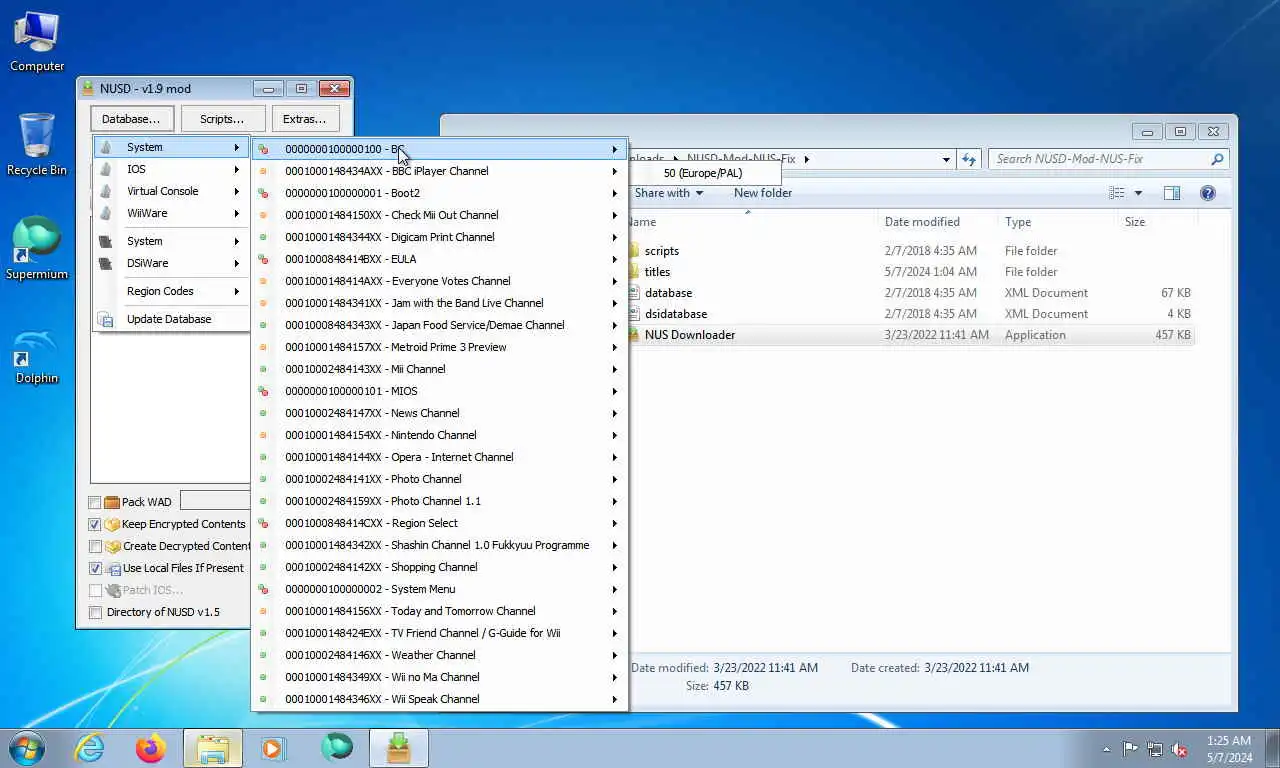Open the Recycle Bin desktop icon
This screenshot has width=1280, height=768.
tap(37, 145)
